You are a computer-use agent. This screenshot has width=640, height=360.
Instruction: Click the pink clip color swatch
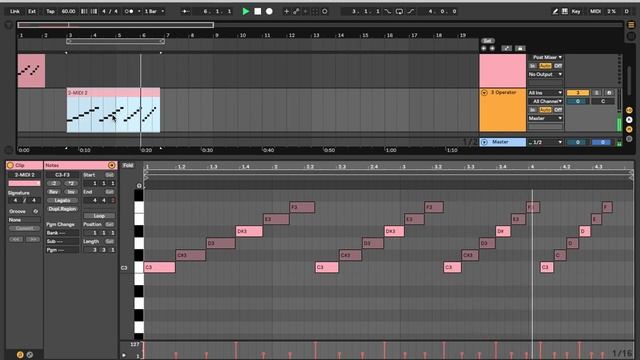[24, 183]
